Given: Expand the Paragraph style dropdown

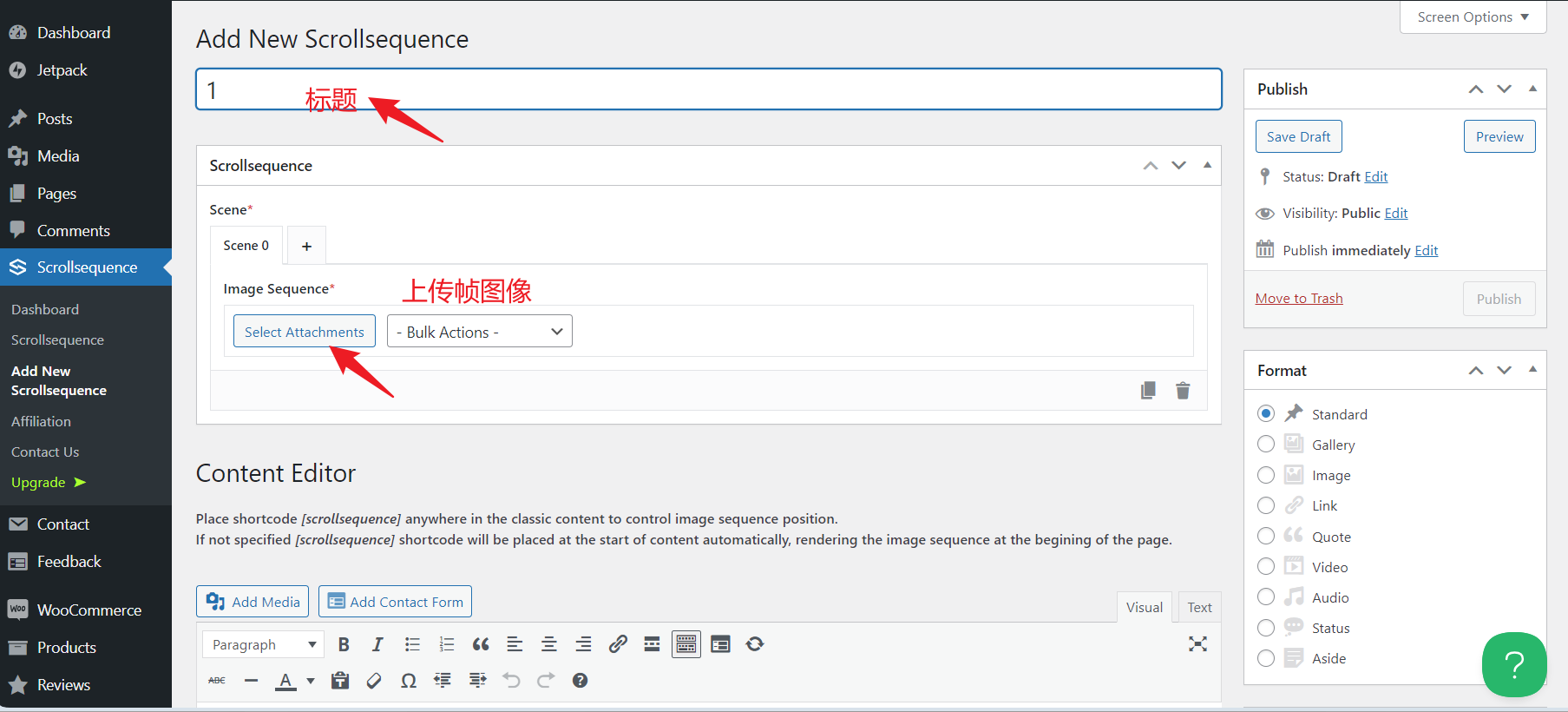Looking at the screenshot, I should [264, 644].
